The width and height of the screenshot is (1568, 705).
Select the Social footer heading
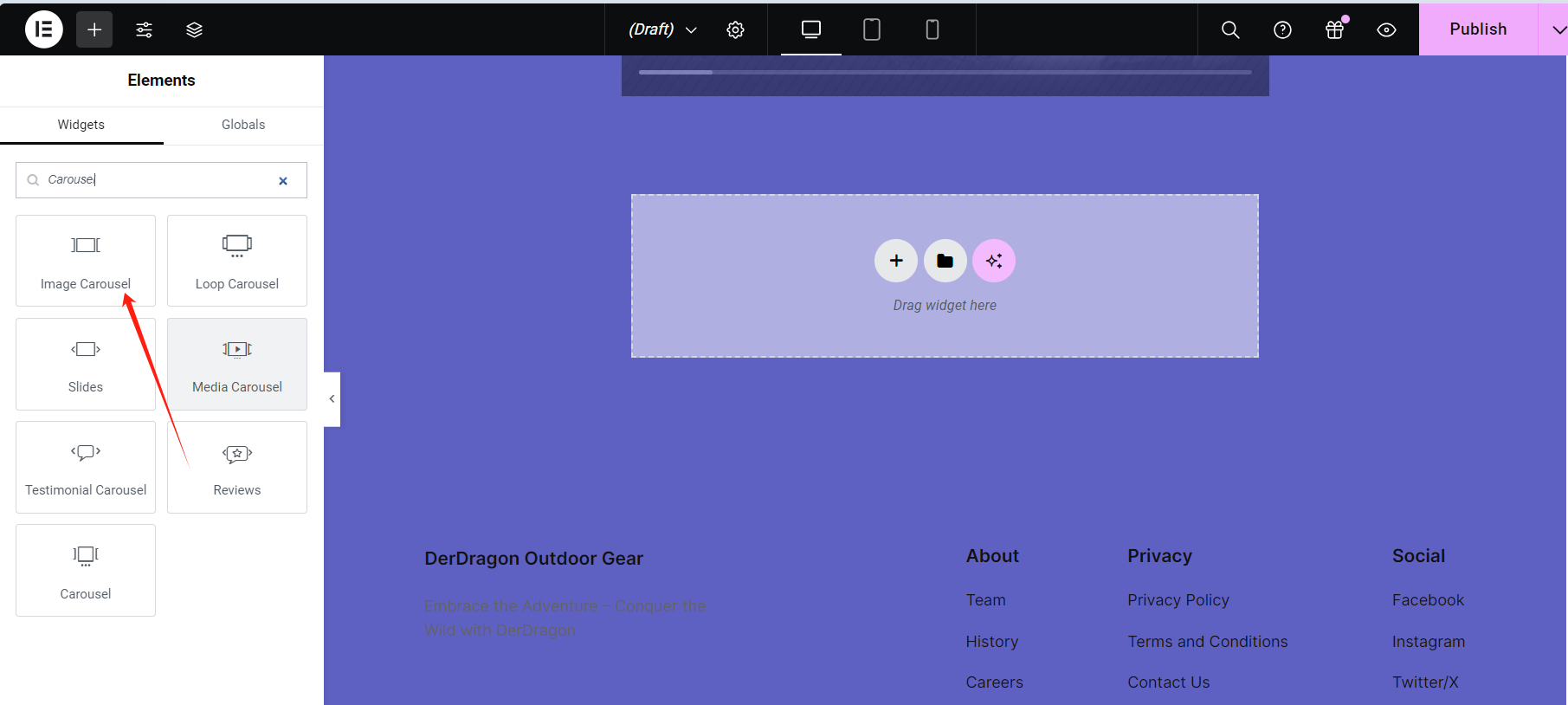click(x=1418, y=556)
